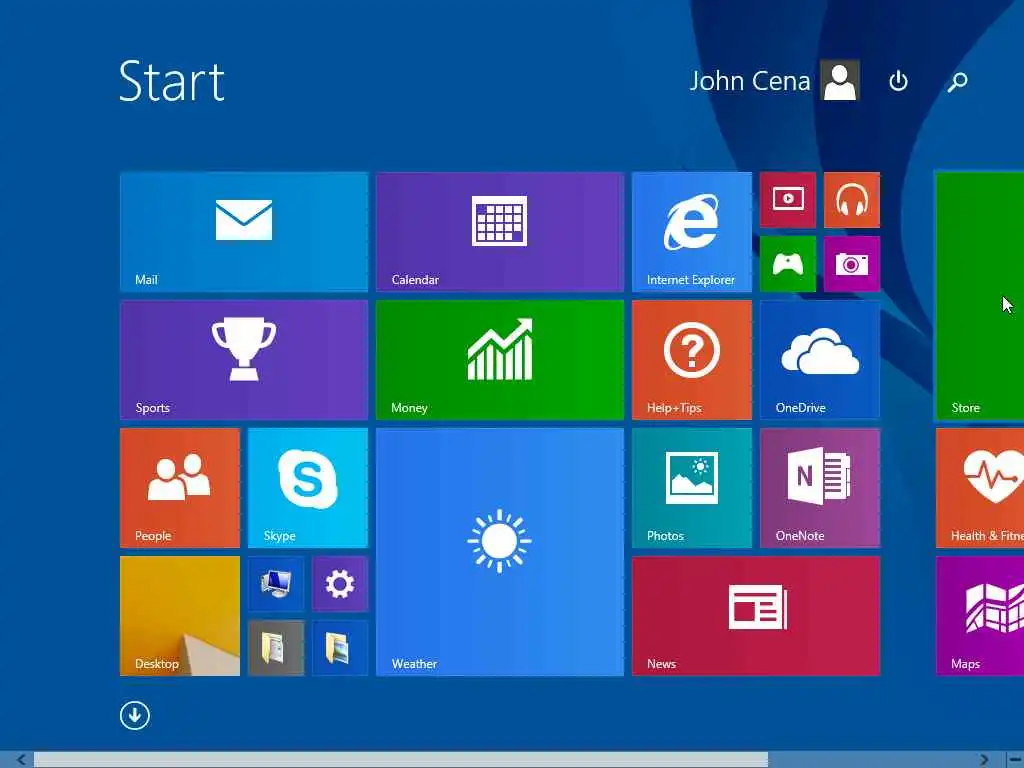
Task: Open the Store tile
Action: point(980,296)
